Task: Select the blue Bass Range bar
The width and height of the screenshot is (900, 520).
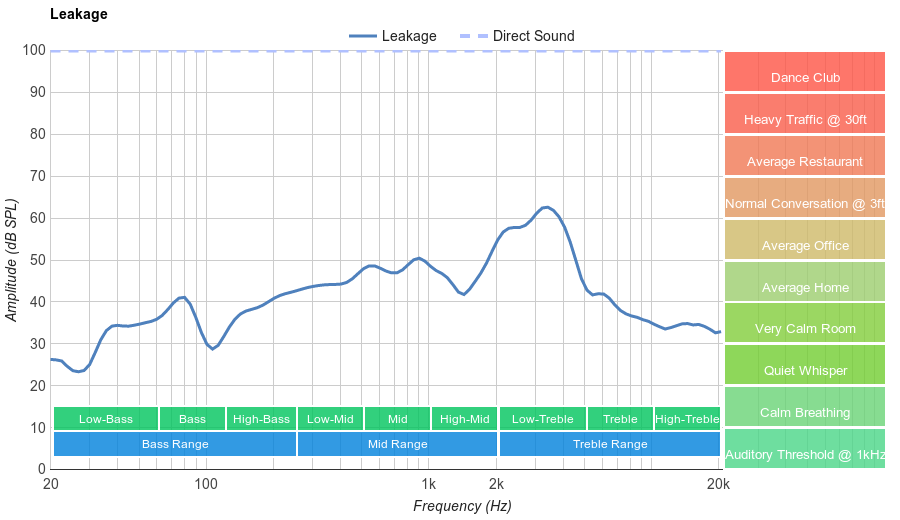Action: [175, 444]
